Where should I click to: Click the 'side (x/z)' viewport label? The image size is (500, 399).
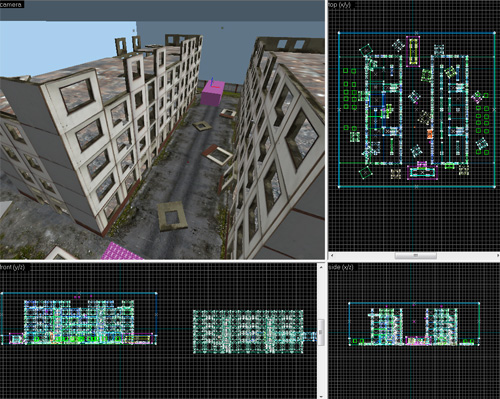pos(341,267)
